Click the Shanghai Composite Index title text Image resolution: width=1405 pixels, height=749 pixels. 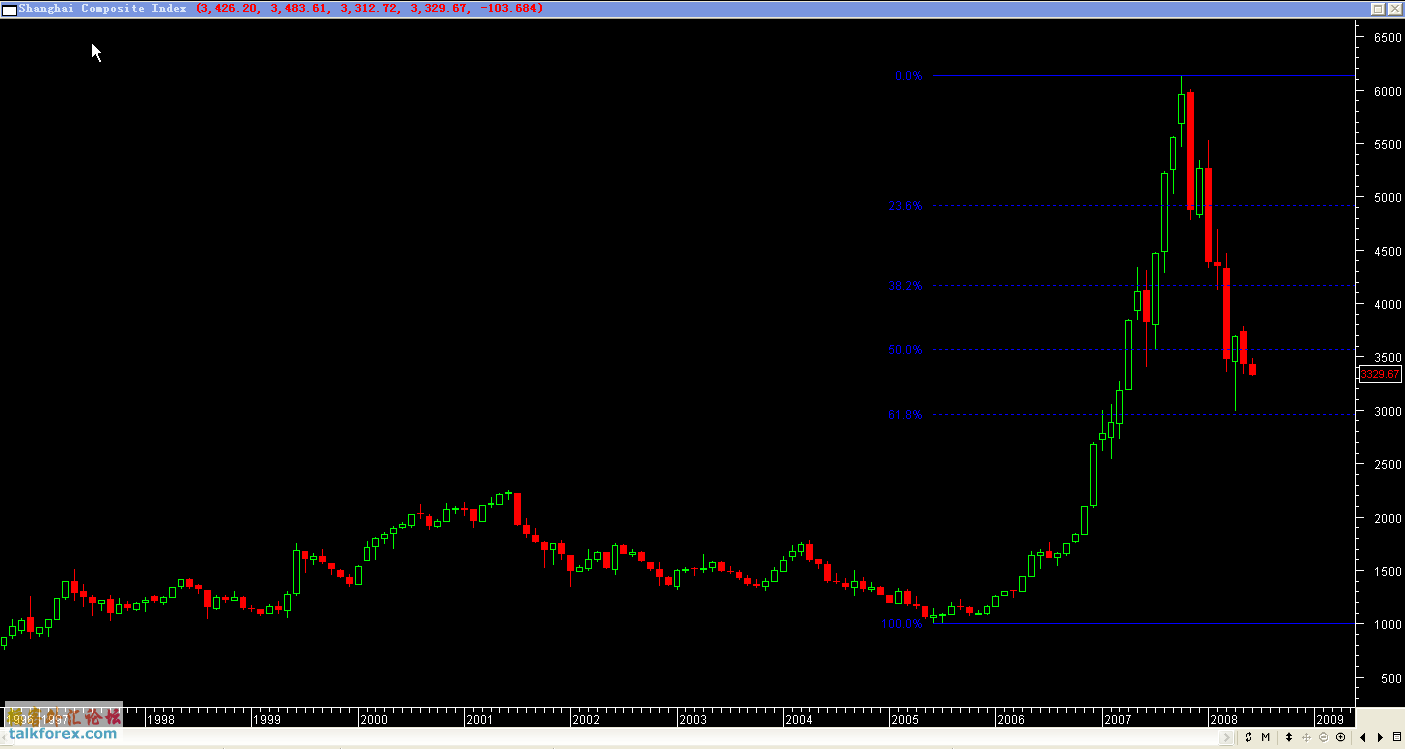[102, 8]
